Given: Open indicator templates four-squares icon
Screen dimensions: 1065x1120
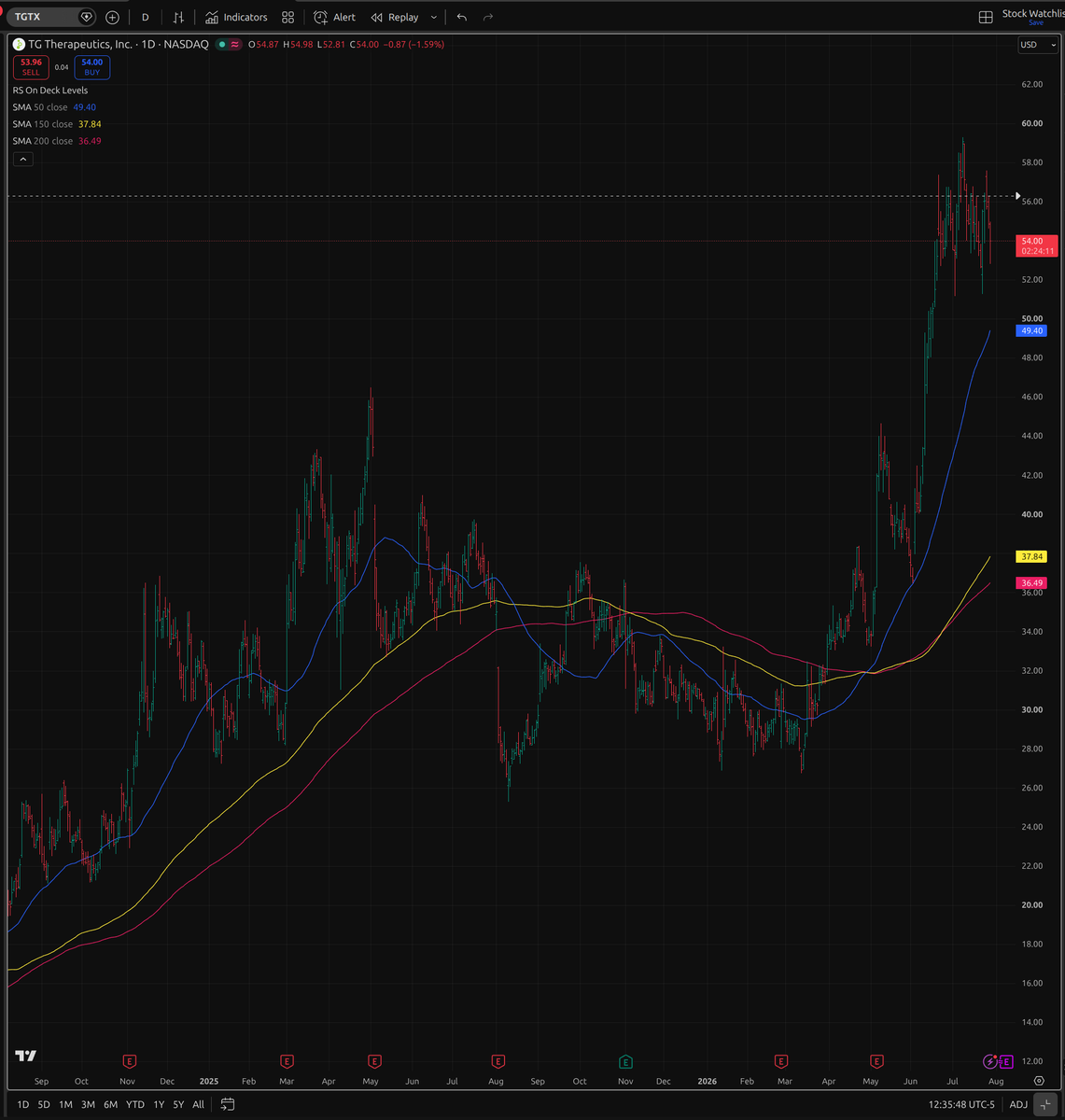Looking at the screenshot, I should (287, 17).
